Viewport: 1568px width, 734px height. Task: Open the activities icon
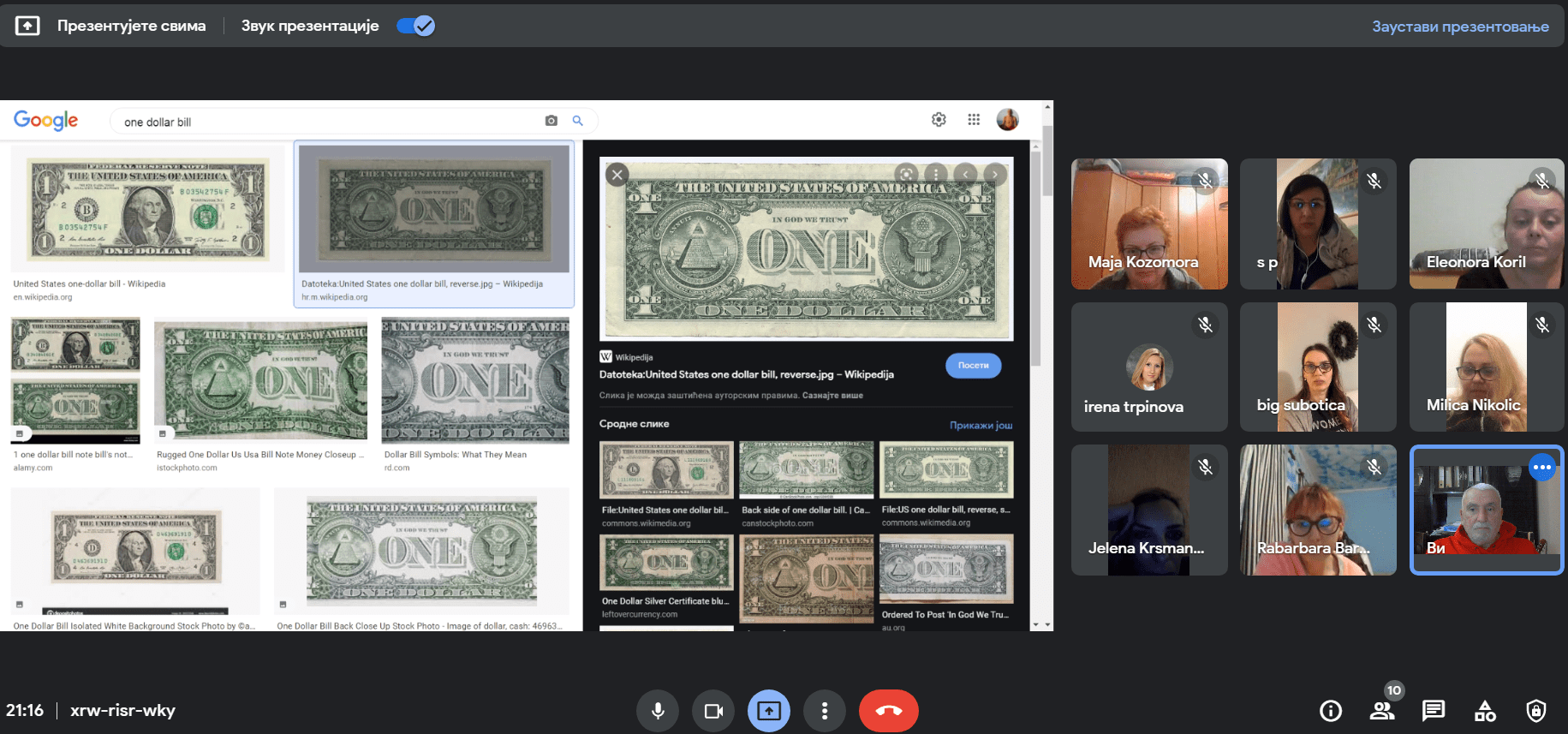(x=1485, y=711)
